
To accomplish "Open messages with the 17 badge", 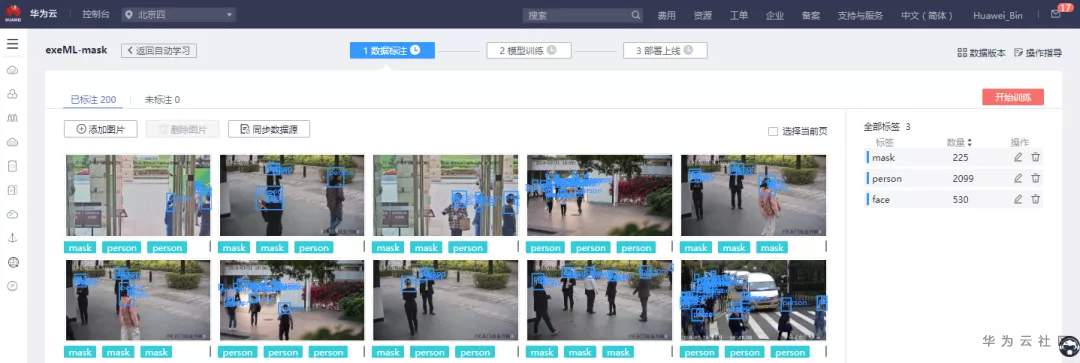I will [x=1056, y=14].
